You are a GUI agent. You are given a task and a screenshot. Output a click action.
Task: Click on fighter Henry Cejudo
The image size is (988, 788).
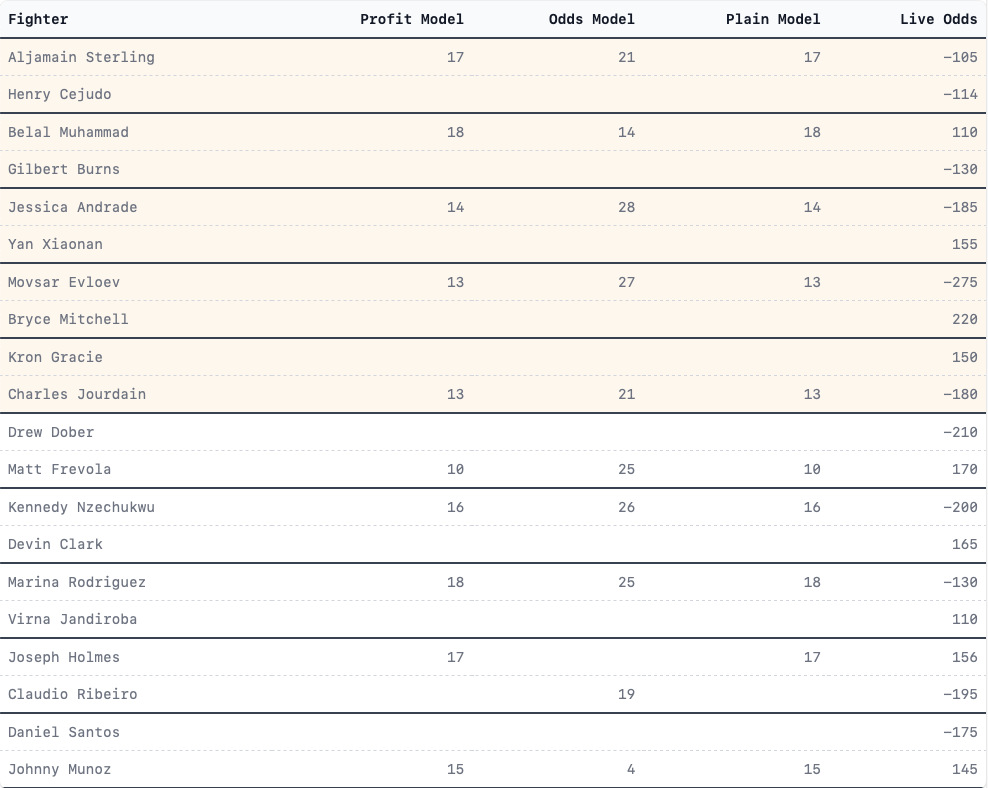coord(60,94)
